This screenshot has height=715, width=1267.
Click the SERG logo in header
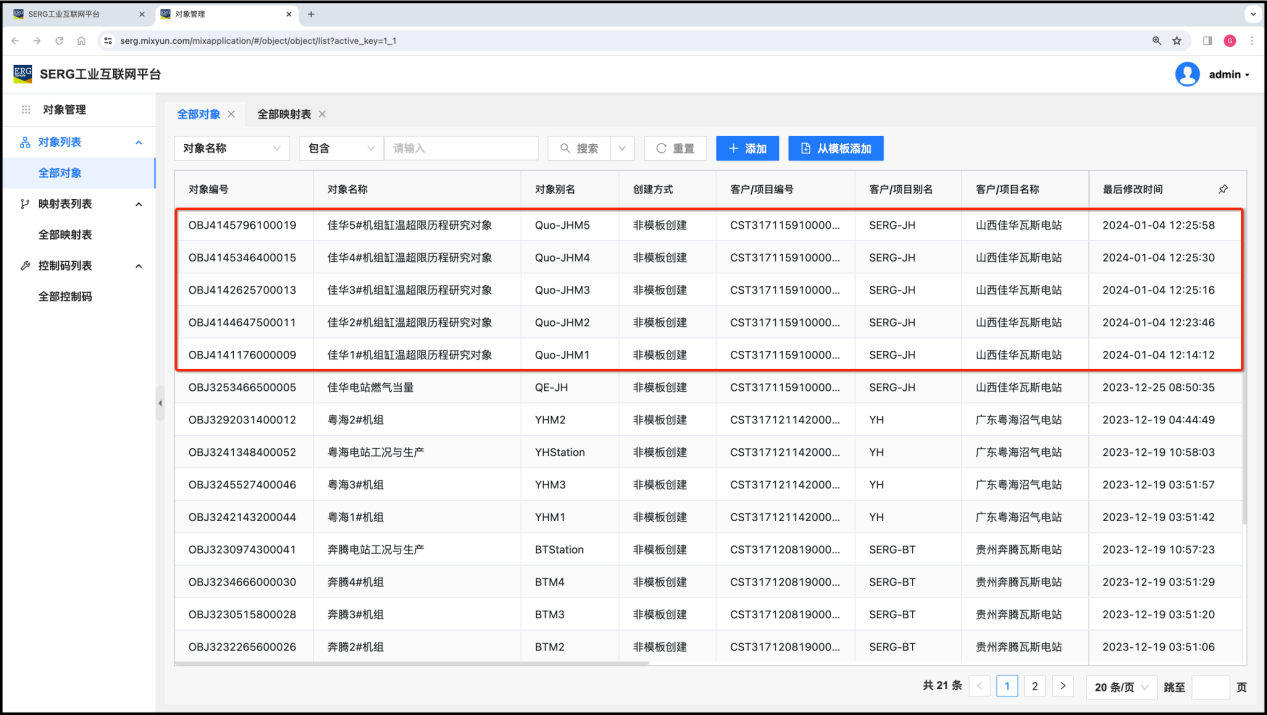pos(23,74)
